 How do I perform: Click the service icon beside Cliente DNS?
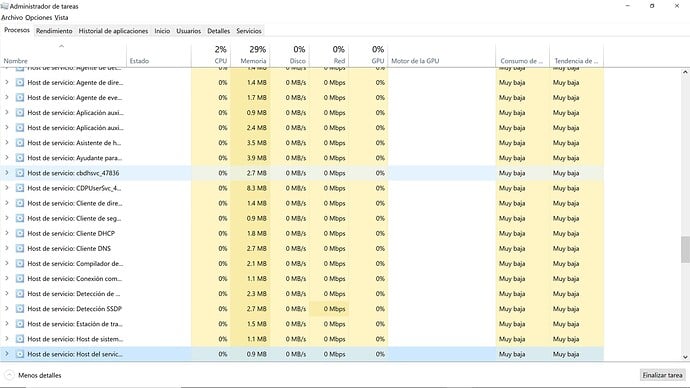tap(20, 249)
